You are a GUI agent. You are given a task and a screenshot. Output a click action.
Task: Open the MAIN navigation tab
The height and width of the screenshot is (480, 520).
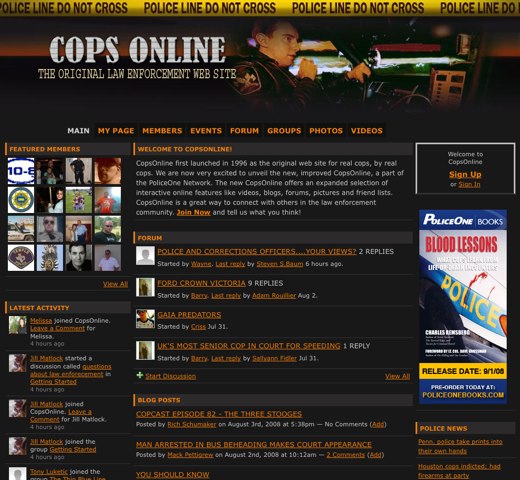coord(78,131)
